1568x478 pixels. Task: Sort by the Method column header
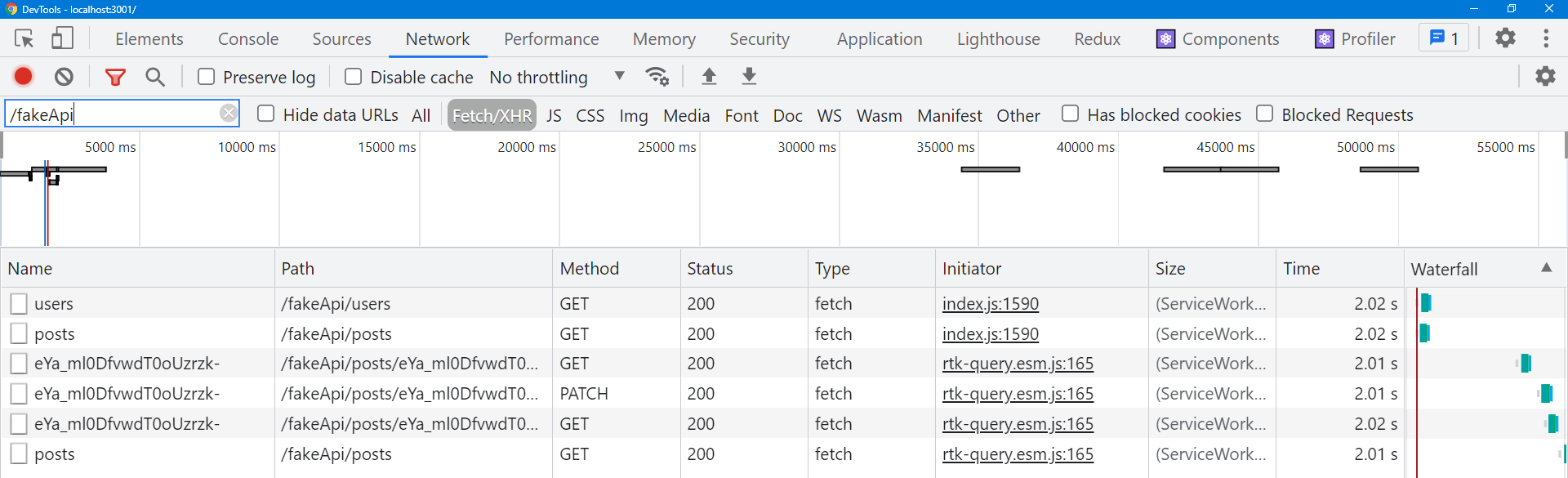pos(617,268)
